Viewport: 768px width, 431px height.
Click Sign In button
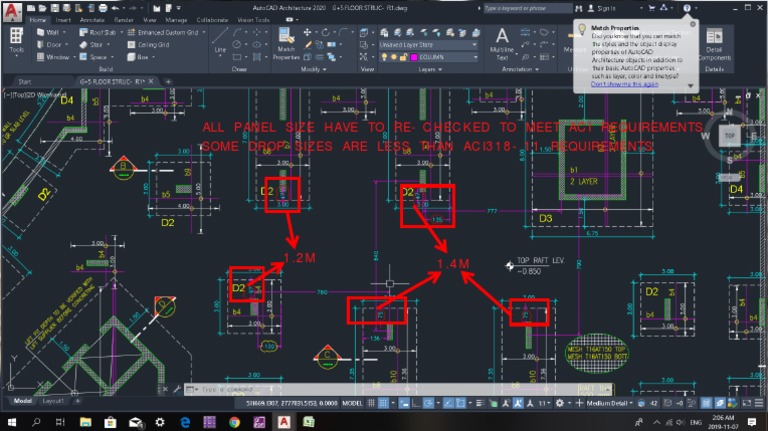606,7
